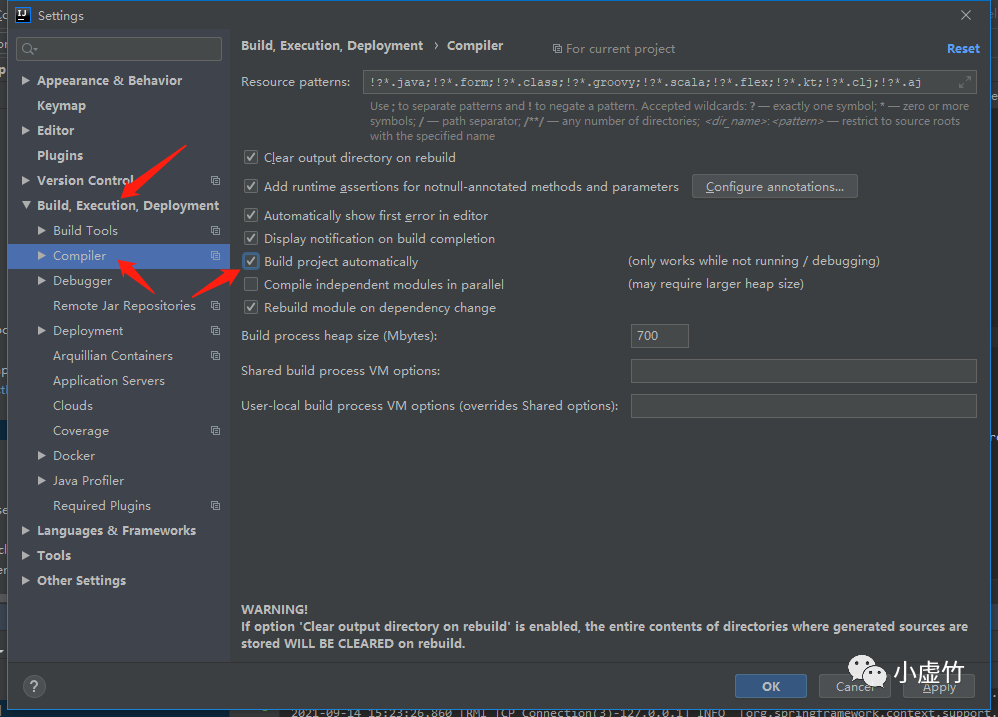Screen dimensions: 998x717
Task: Expand the Java Profiler arrow
Action: click(x=41, y=481)
